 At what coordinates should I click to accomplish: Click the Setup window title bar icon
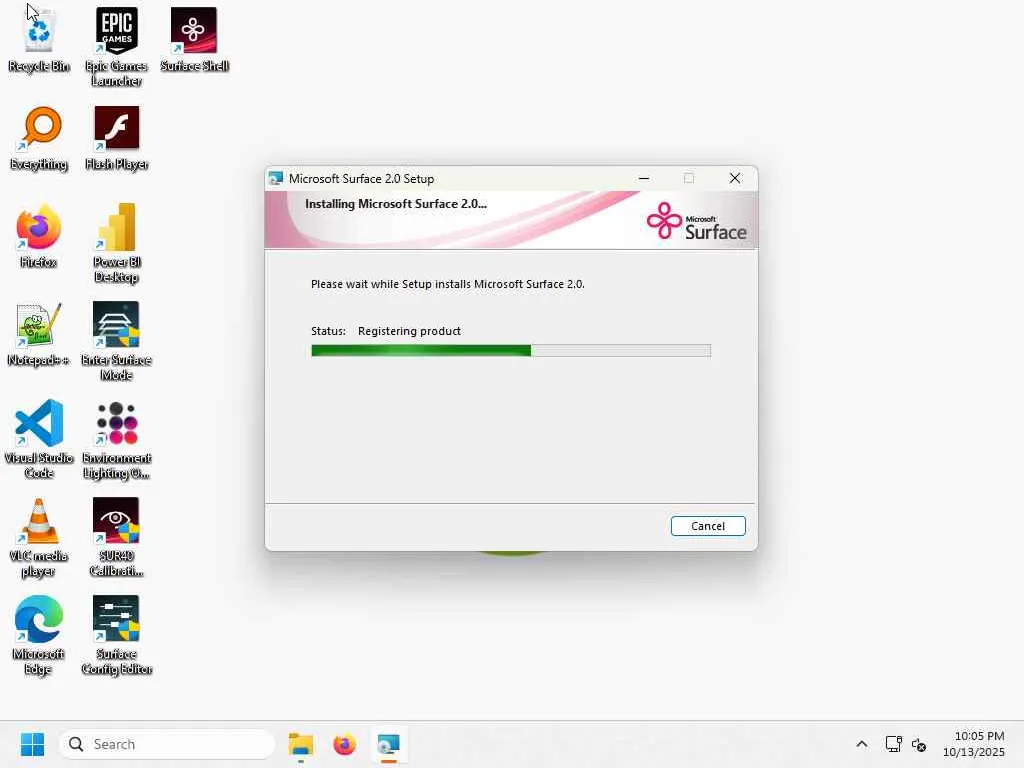coord(276,178)
